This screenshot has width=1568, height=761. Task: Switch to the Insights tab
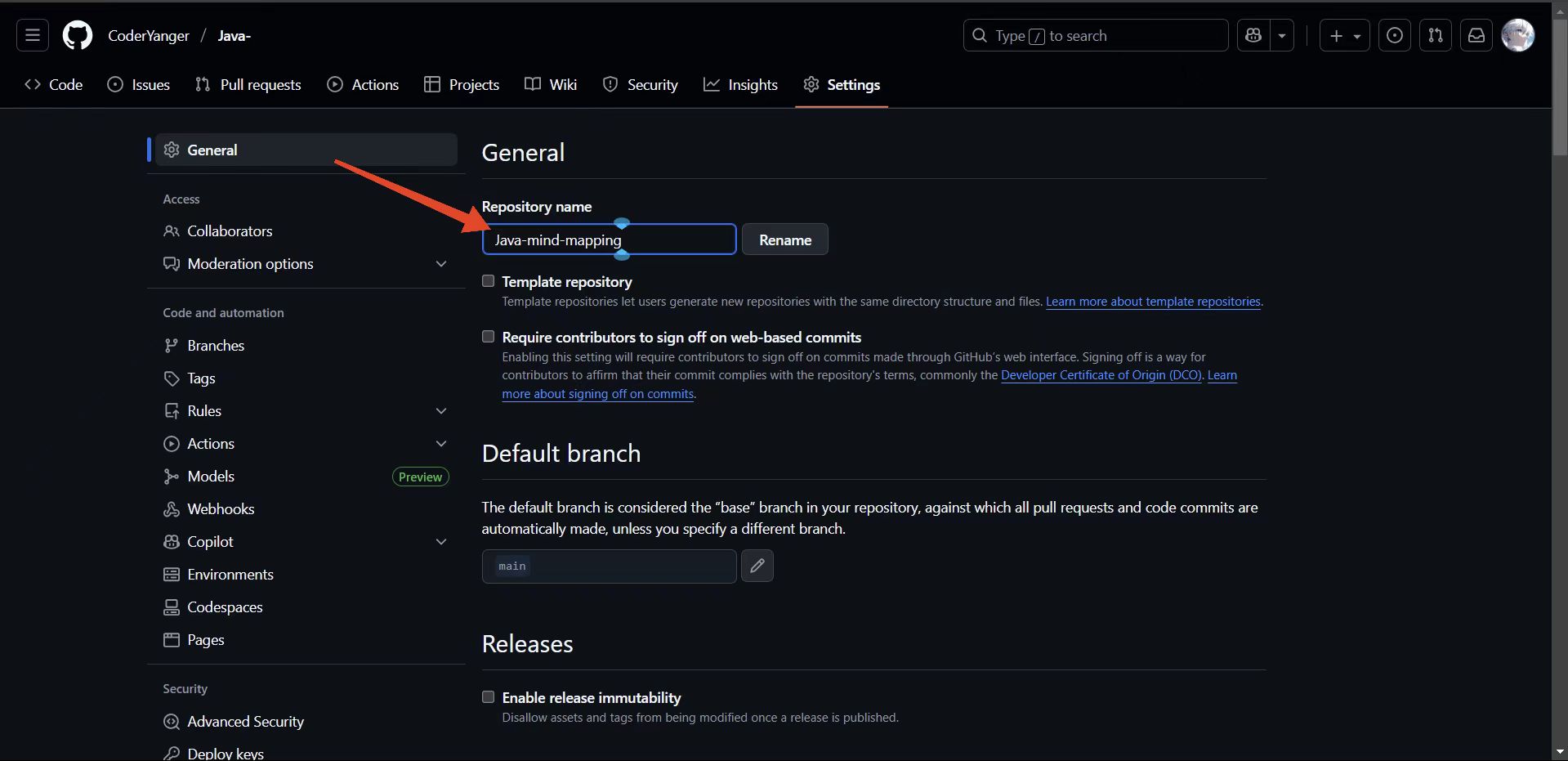(740, 84)
